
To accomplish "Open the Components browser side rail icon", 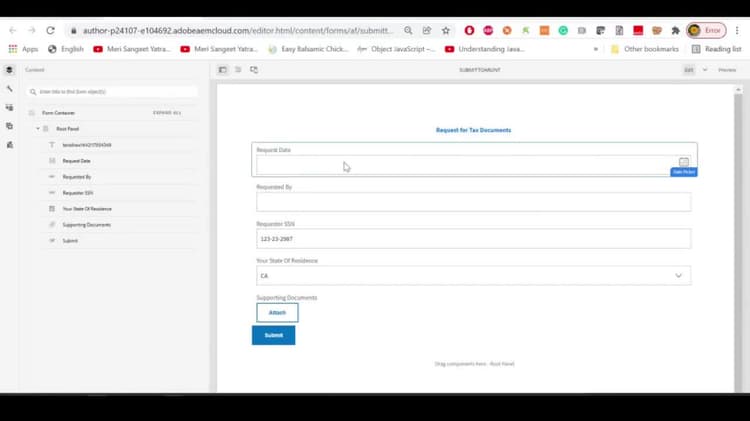I will pos(9,108).
